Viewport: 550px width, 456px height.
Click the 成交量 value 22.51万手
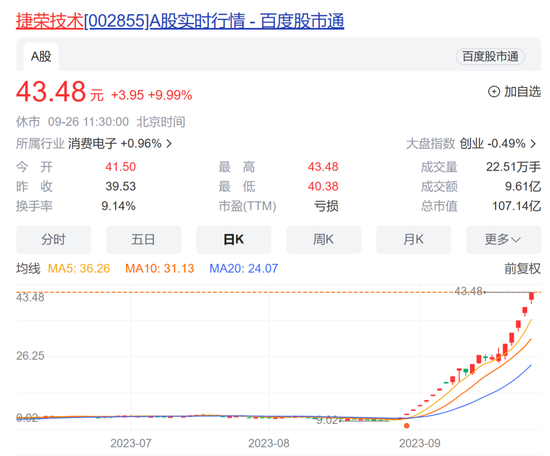(x=514, y=167)
